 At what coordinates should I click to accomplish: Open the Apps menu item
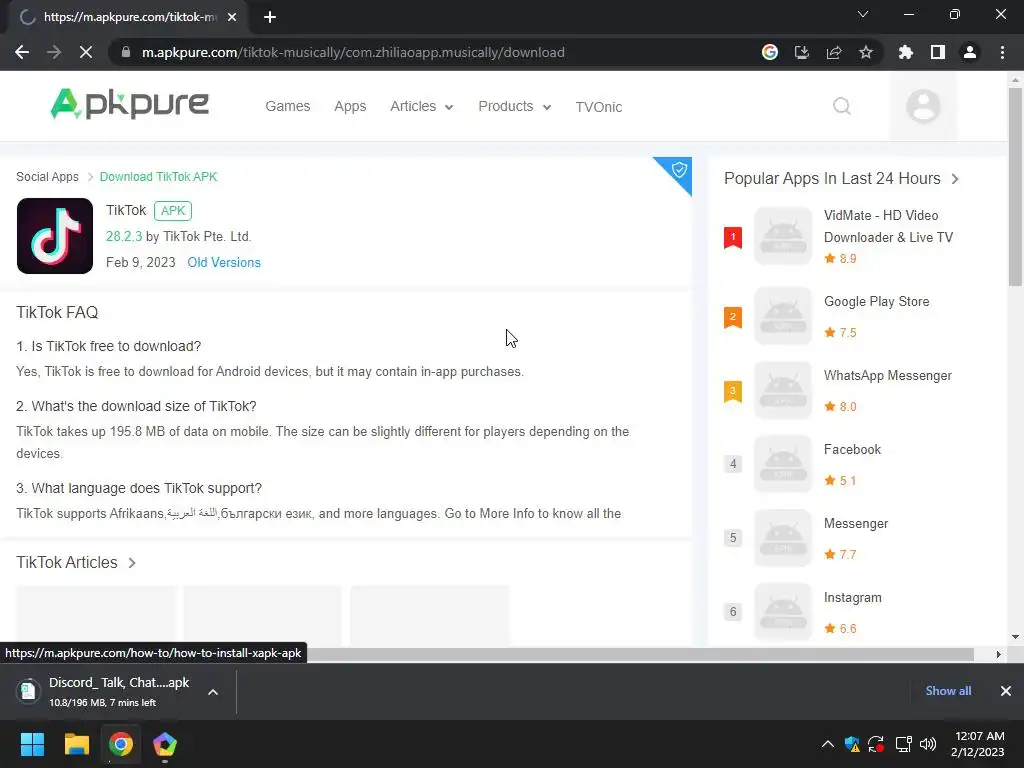point(350,106)
